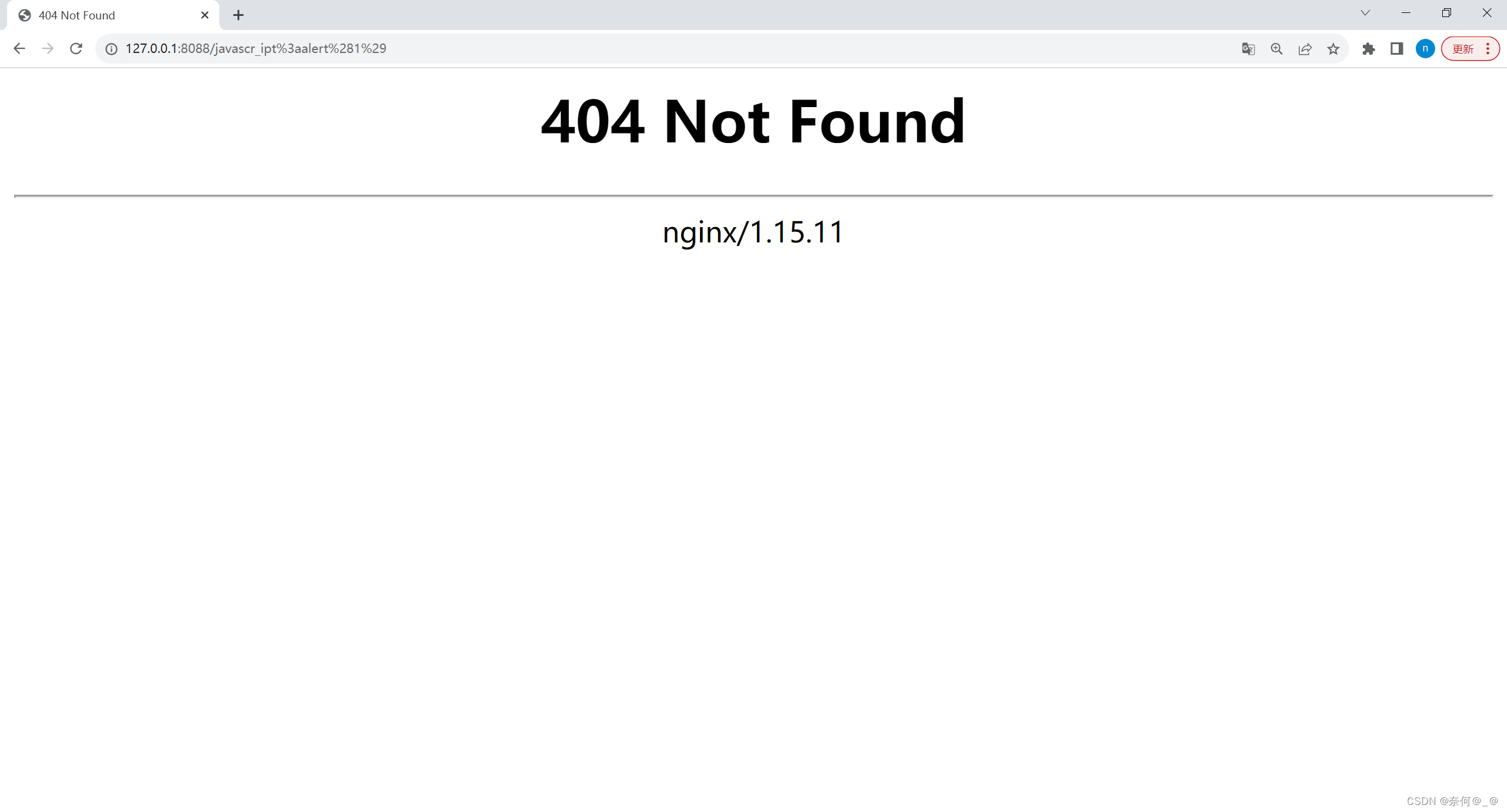Click the browser extensions puzzle icon
The image size is (1507, 812).
point(1368,48)
